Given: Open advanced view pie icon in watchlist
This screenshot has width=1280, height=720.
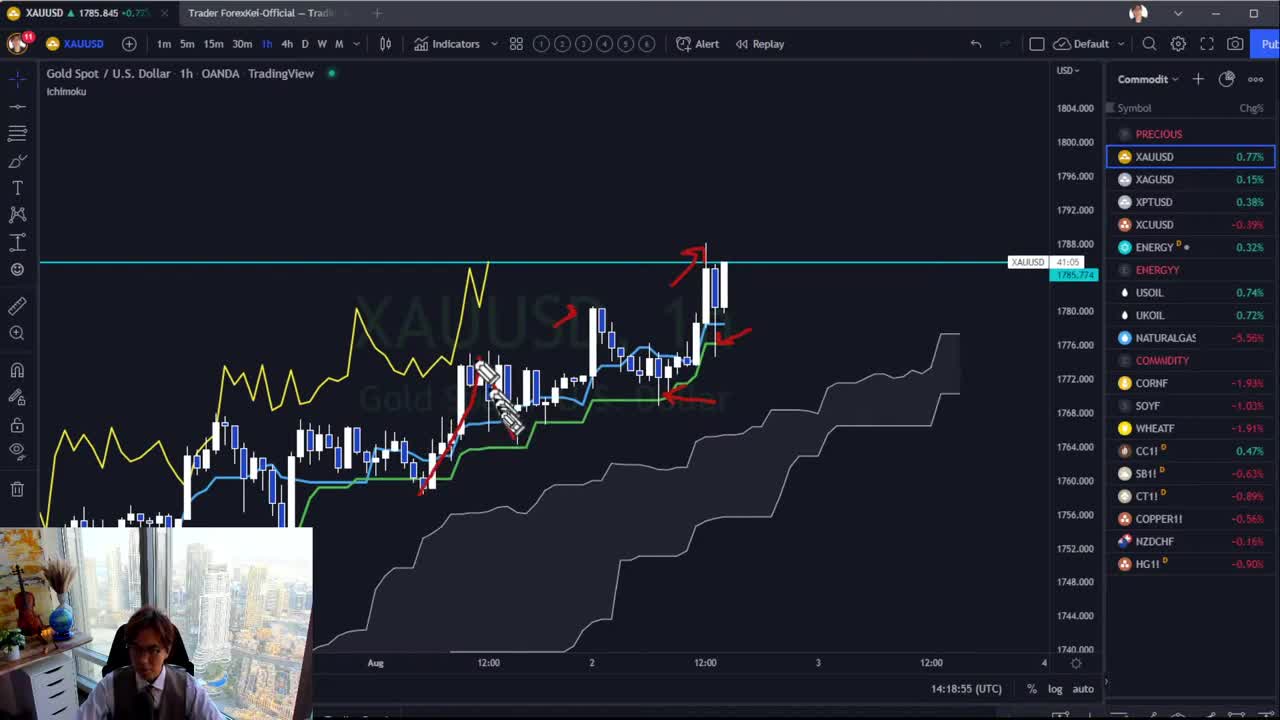Looking at the screenshot, I should coord(1227,79).
